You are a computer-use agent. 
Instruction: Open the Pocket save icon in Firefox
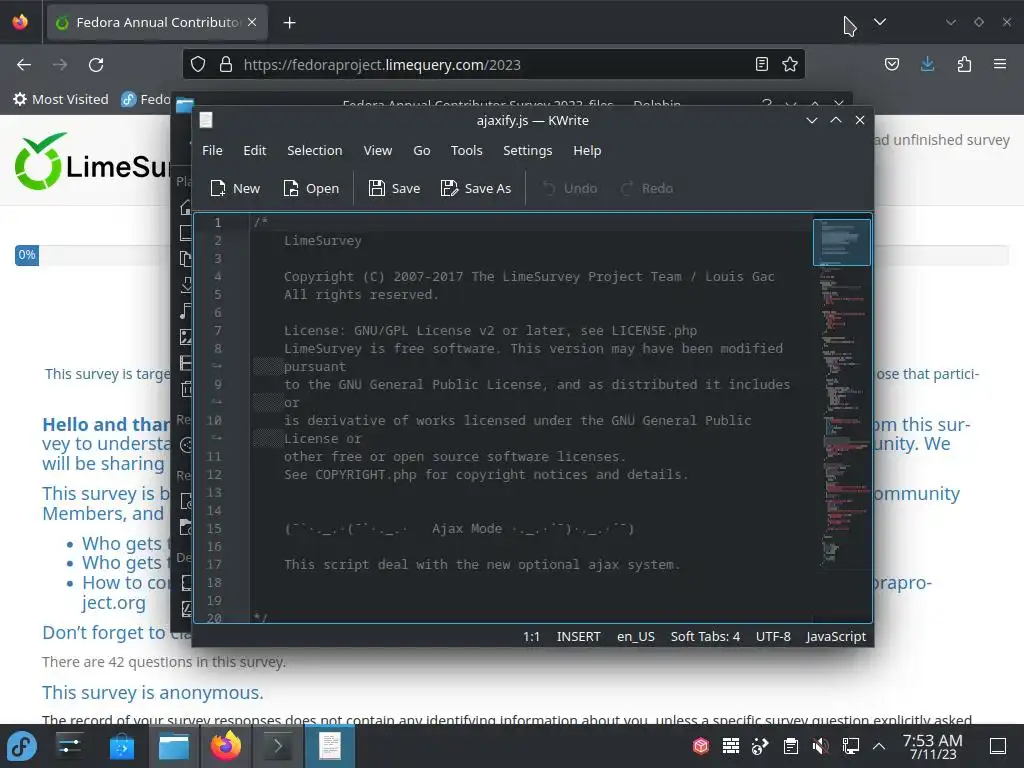[891, 64]
